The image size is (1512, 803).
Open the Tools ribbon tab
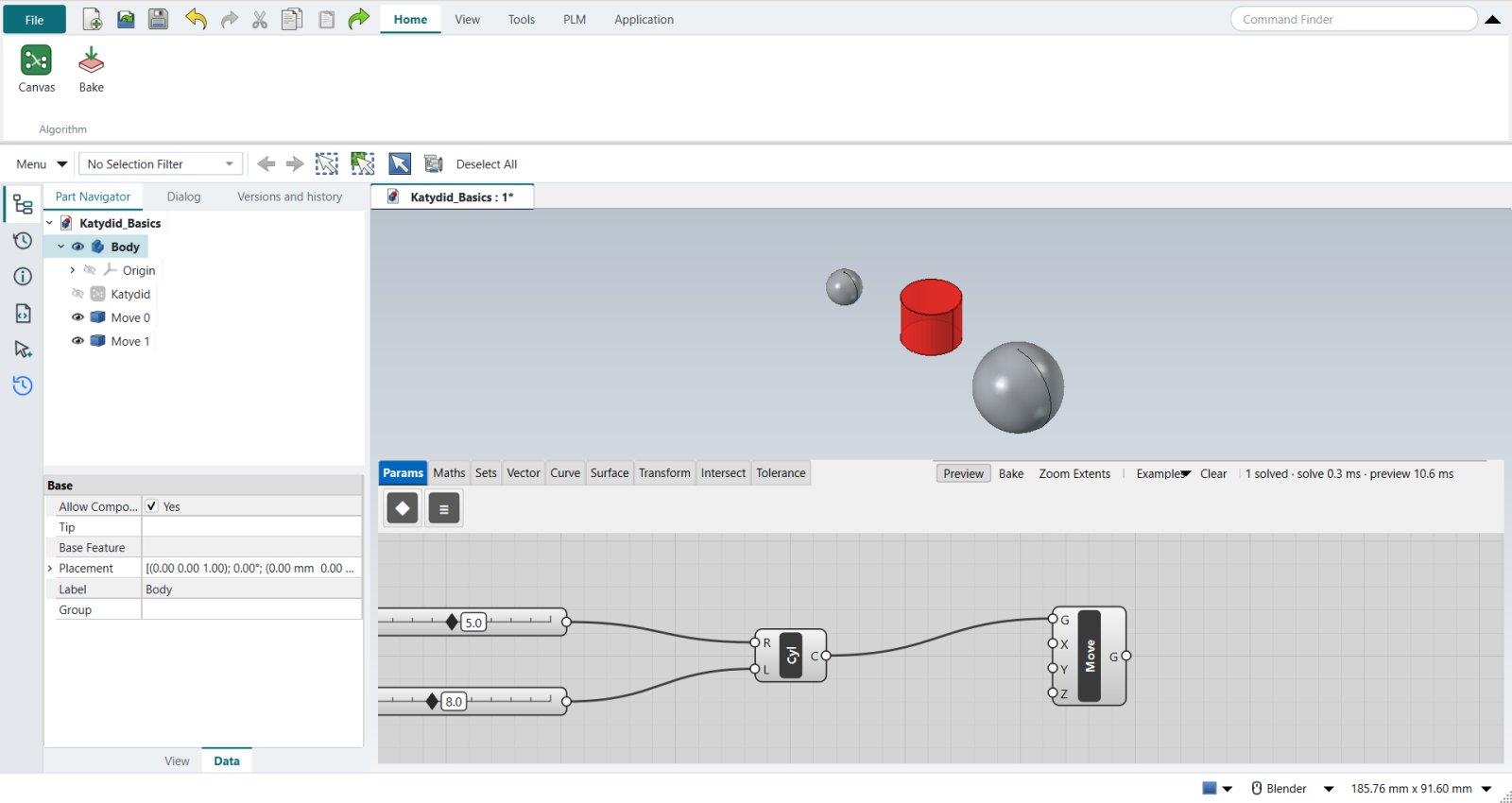tap(522, 20)
